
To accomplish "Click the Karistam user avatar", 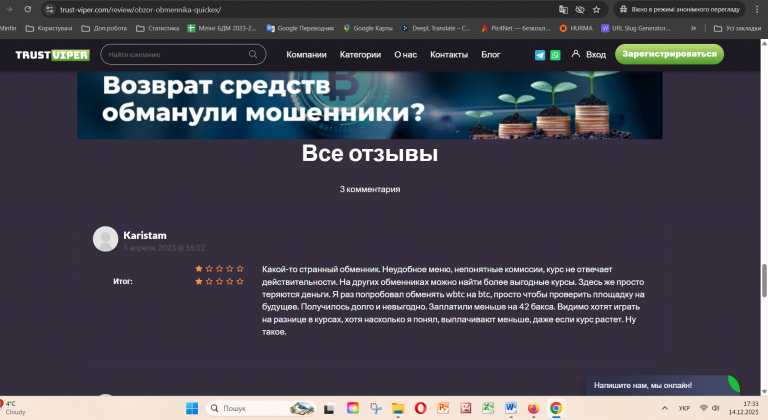I will pyautogui.click(x=105, y=239).
